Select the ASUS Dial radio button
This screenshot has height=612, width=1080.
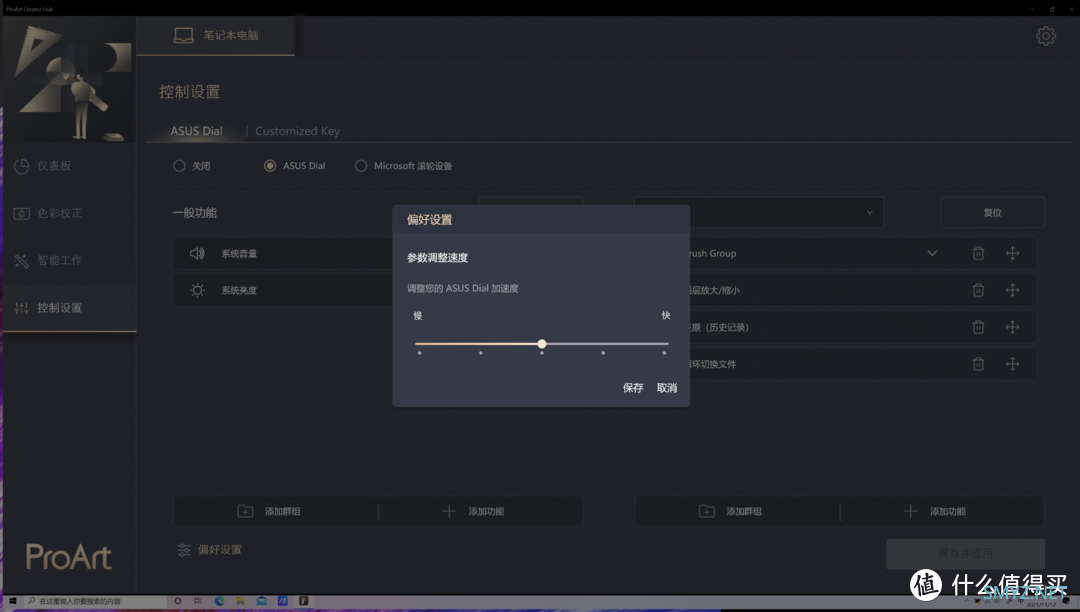[x=270, y=166]
